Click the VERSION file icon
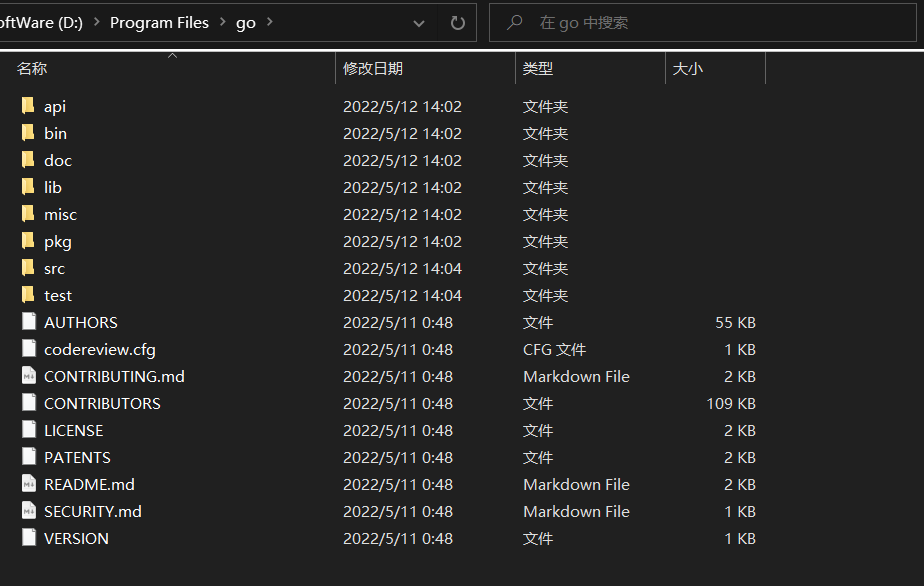Image resolution: width=924 pixels, height=586 pixels. [x=29, y=538]
